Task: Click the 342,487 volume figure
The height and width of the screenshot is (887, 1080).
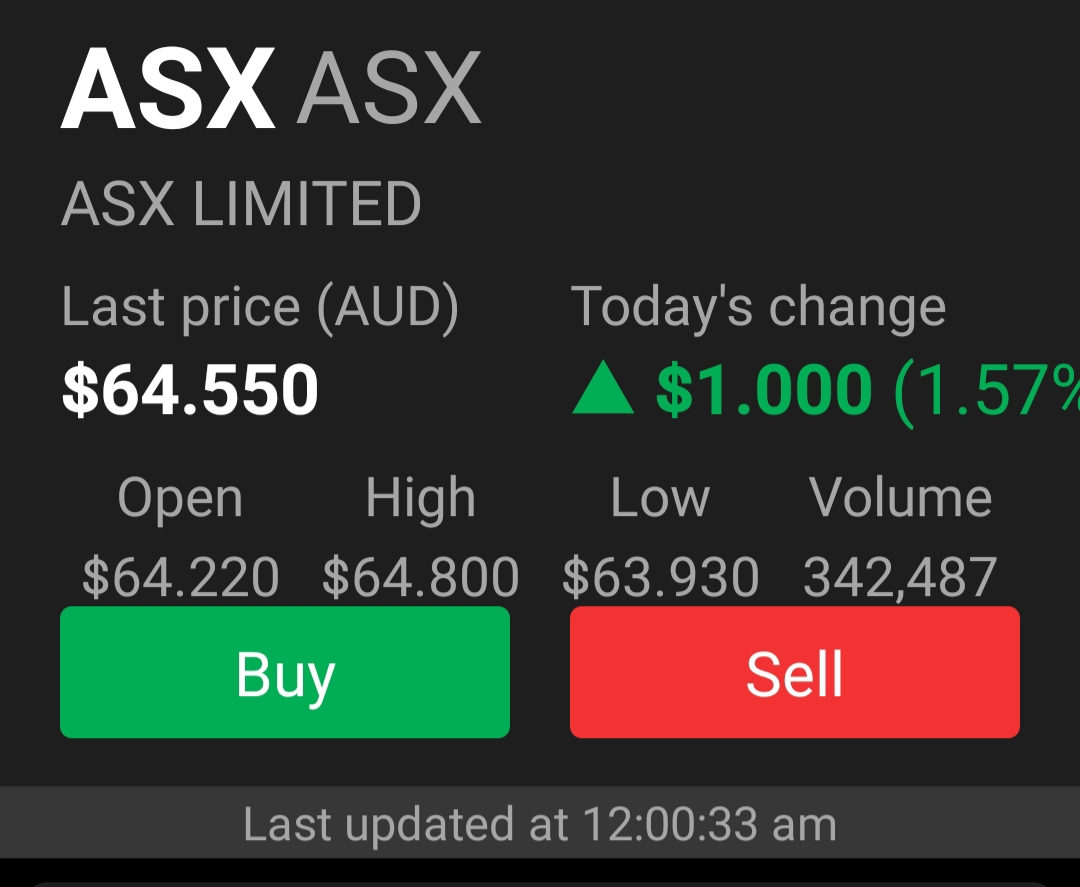Action: (x=900, y=577)
